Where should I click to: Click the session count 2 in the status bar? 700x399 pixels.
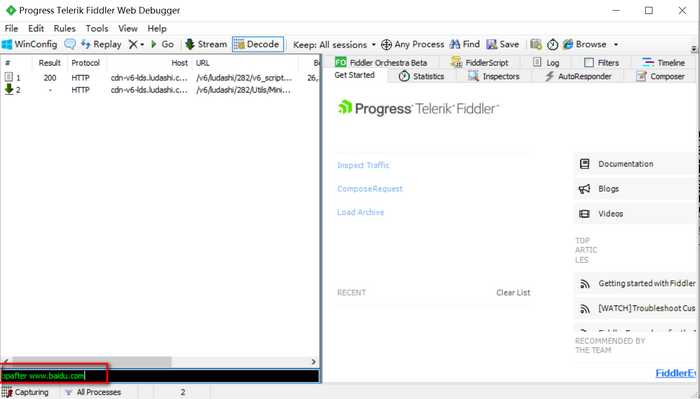tap(183, 392)
